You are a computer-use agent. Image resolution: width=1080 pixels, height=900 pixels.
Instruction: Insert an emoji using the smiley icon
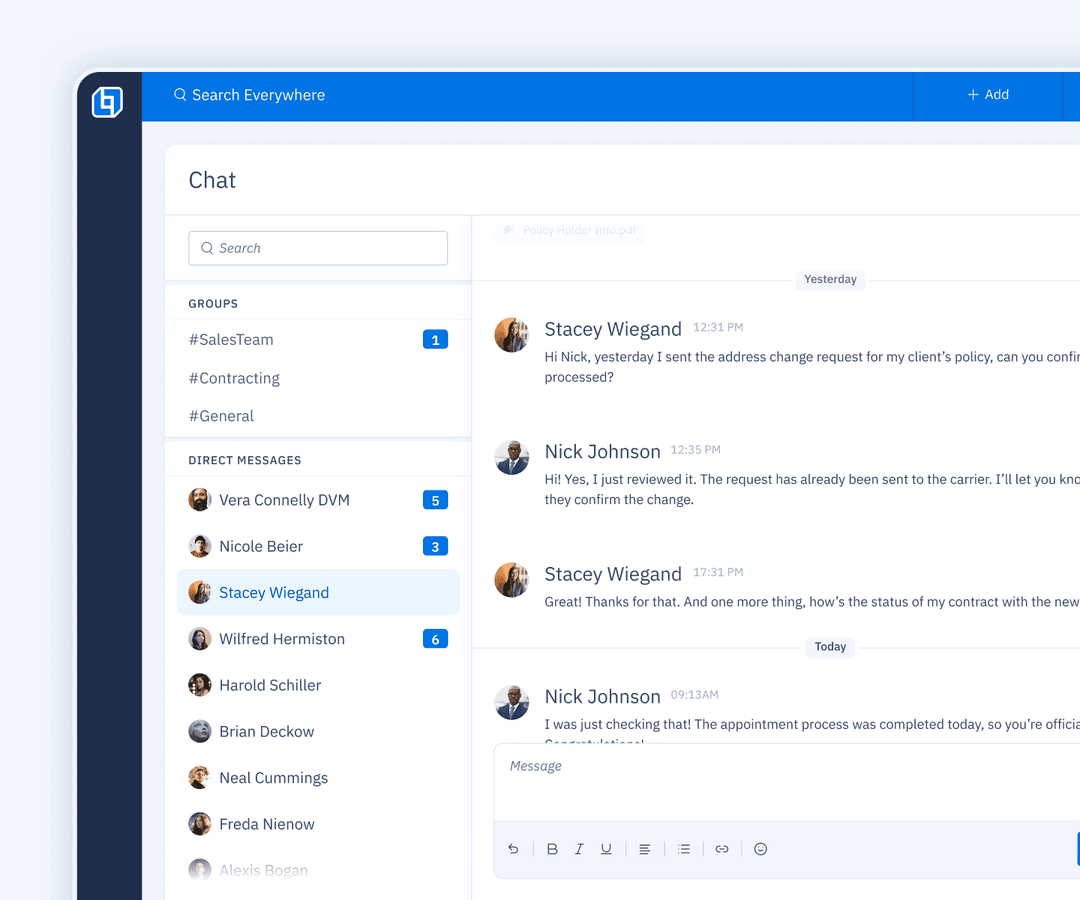[760, 848]
